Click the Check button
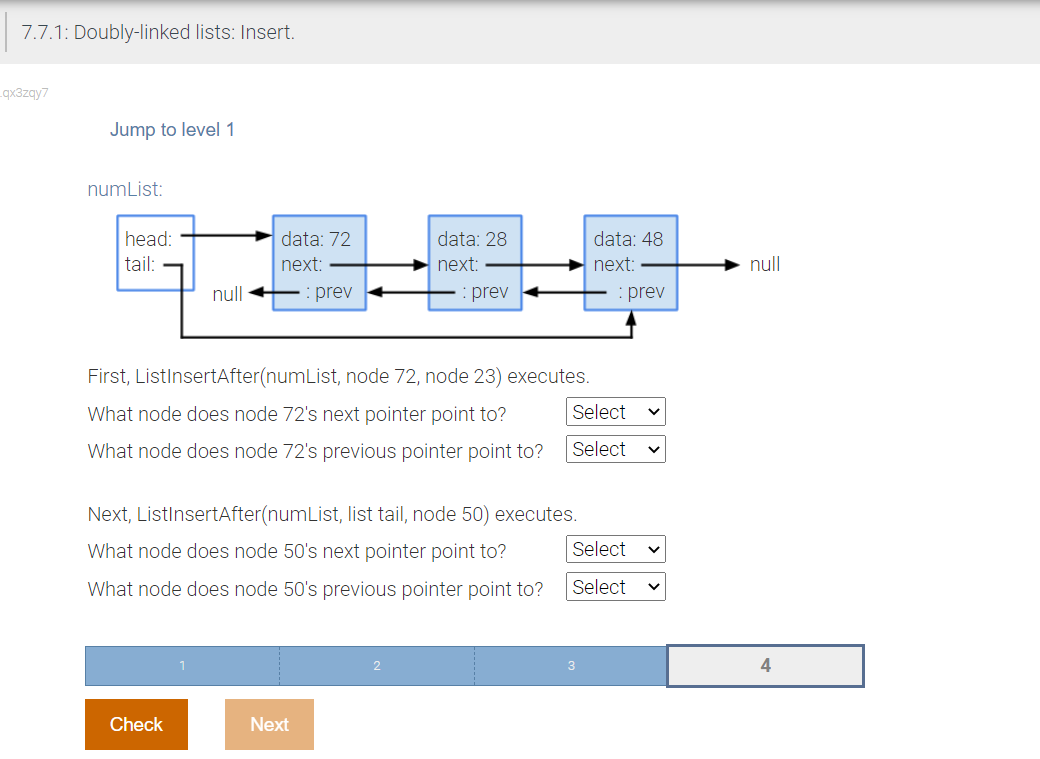Screen dimensions: 1040x759 pos(136,724)
